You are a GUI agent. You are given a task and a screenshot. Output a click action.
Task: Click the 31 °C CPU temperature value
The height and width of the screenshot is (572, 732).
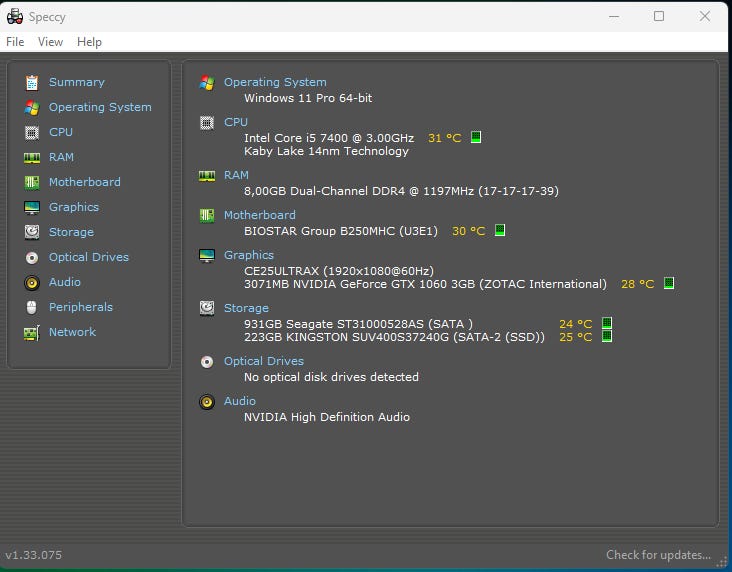(444, 138)
